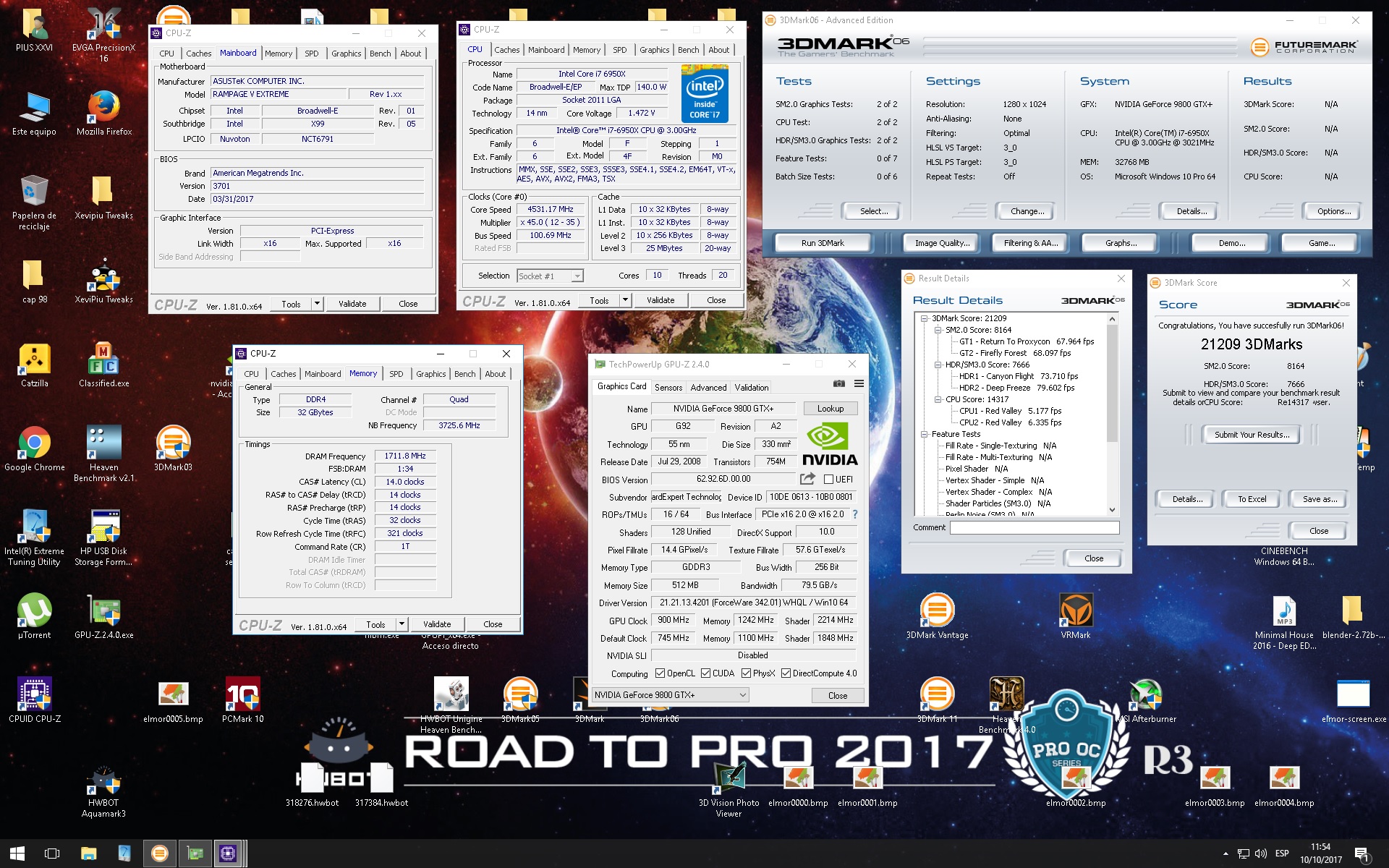Open Tools dropdown arrow in CPU-Z CPU window

pos(625,300)
